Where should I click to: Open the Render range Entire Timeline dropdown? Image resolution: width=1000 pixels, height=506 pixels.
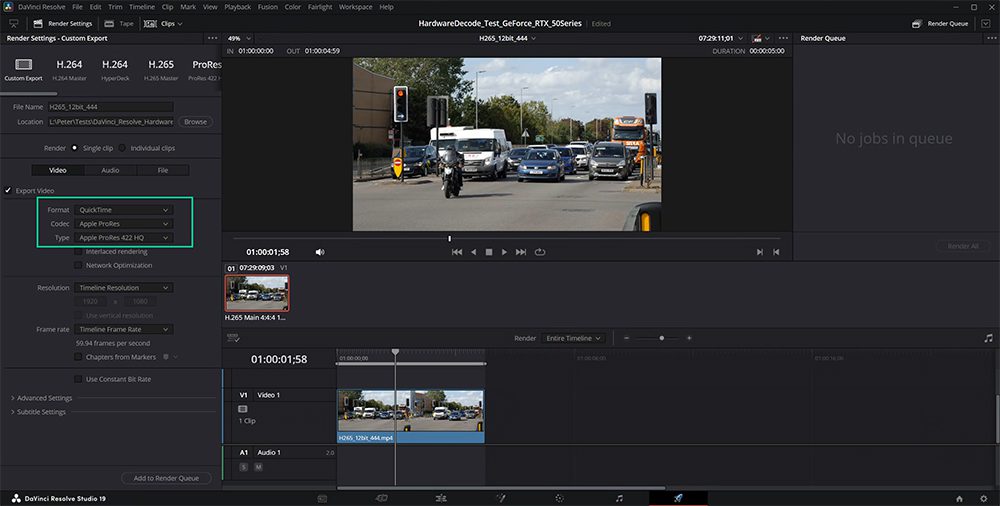[573, 338]
